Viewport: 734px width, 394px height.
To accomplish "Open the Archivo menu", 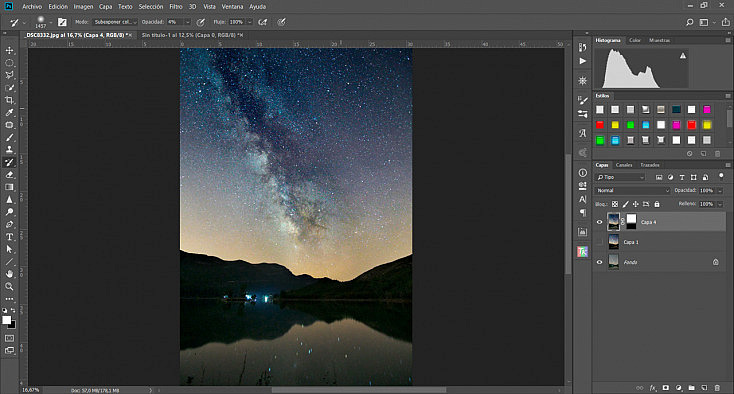I will click(x=32, y=7).
